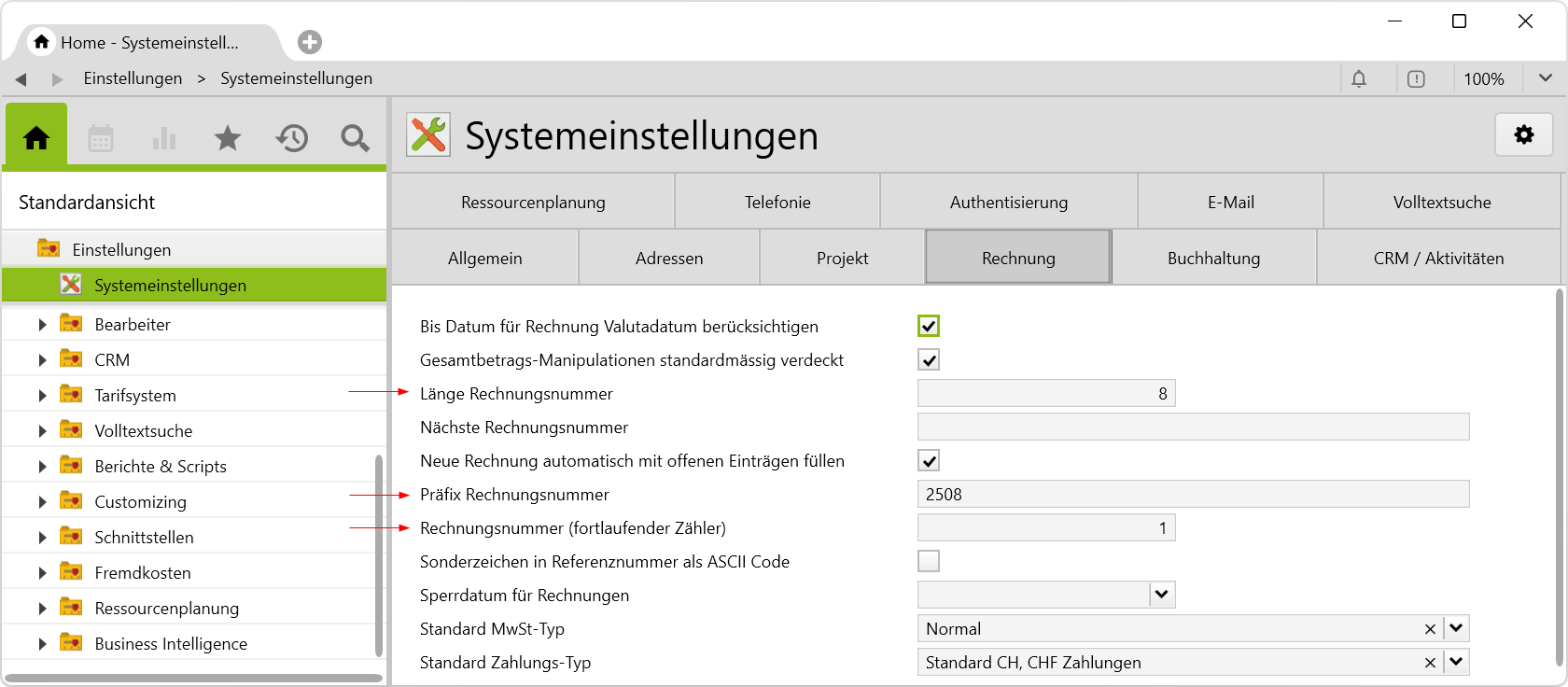Open the calendar view icon in sidebar
Viewport: 1568px width, 687px height.
coord(101,139)
